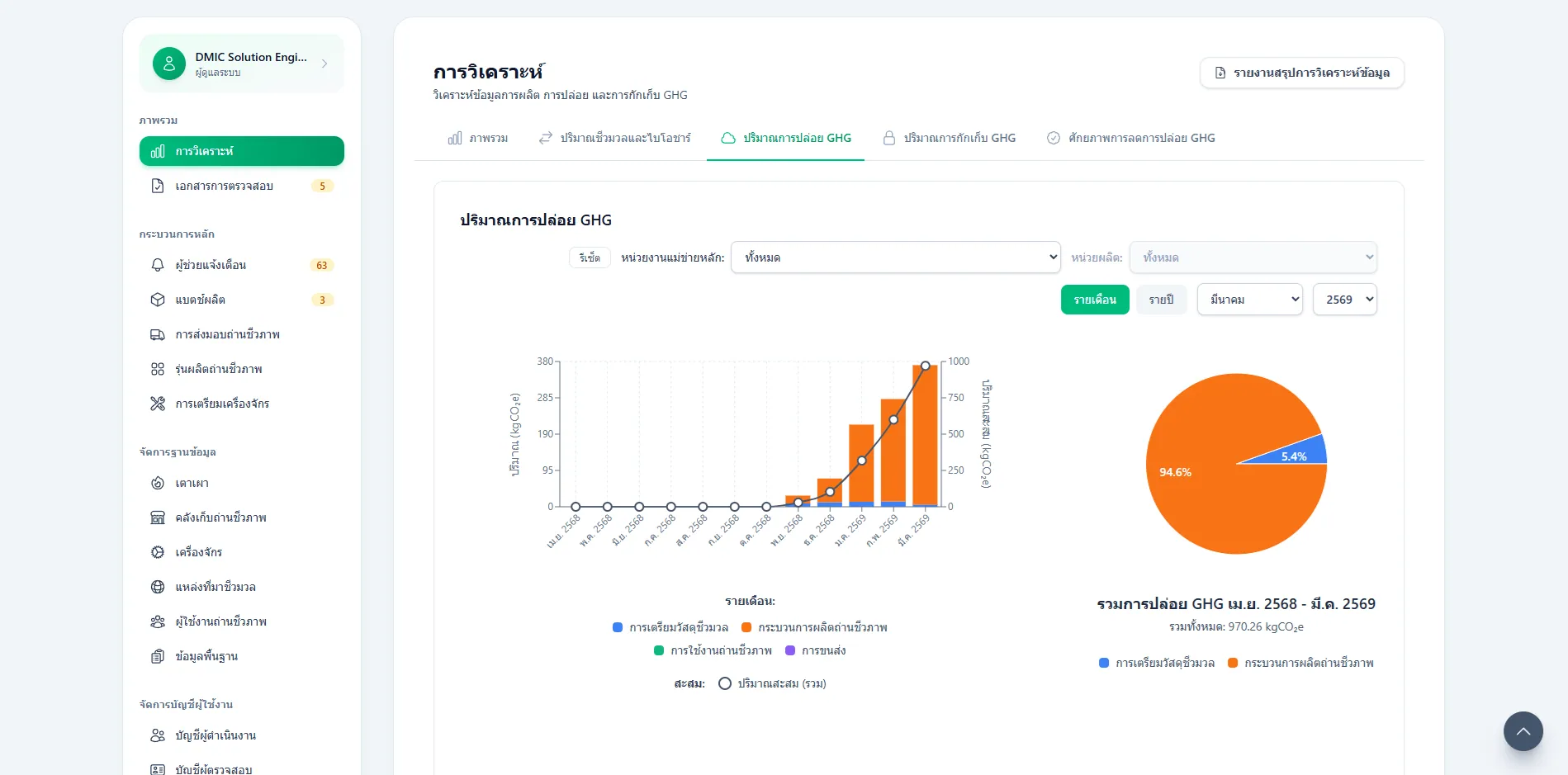Click the ผู้ช่วยแจ้งเตือน bell icon
Viewport: 1568px width, 775px height.
coord(158,265)
